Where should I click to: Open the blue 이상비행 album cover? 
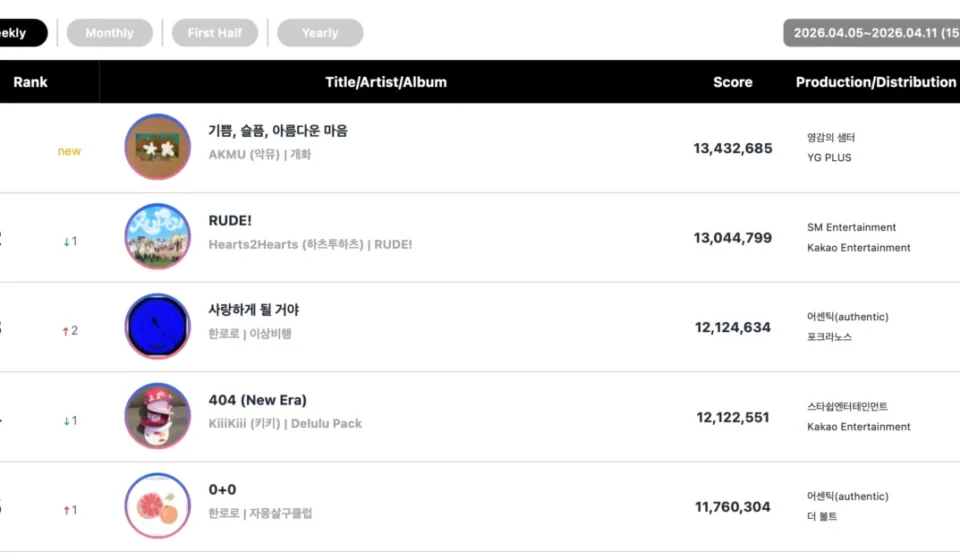[158, 327]
